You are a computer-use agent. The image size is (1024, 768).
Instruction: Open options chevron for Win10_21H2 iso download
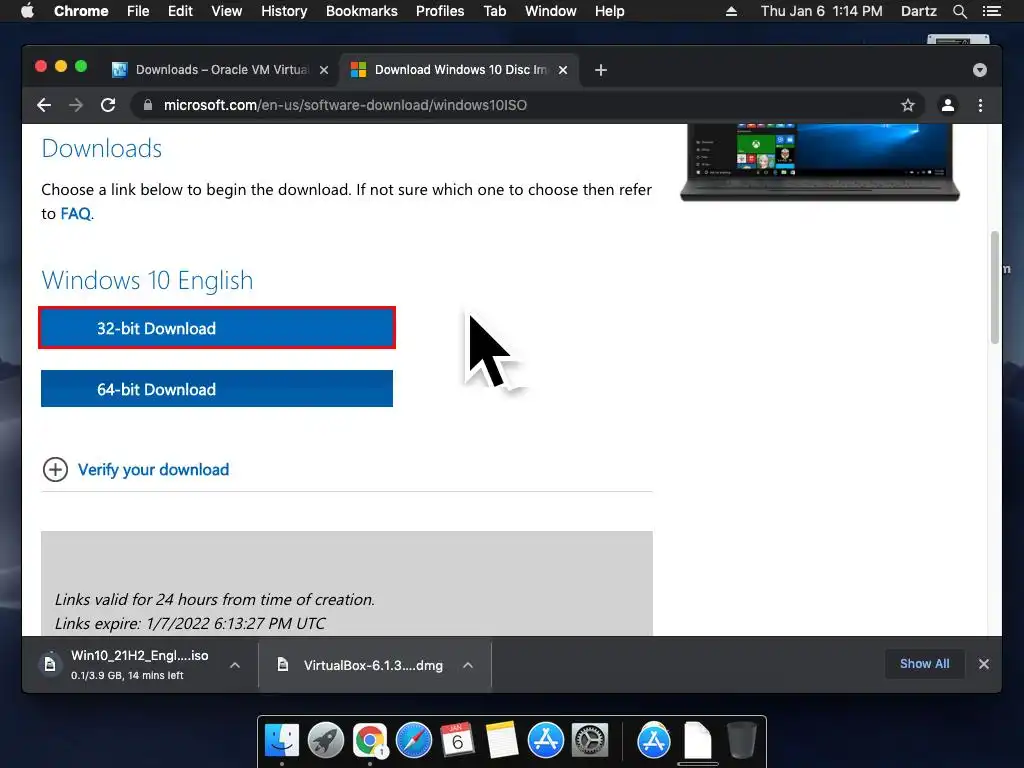pyautogui.click(x=235, y=665)
